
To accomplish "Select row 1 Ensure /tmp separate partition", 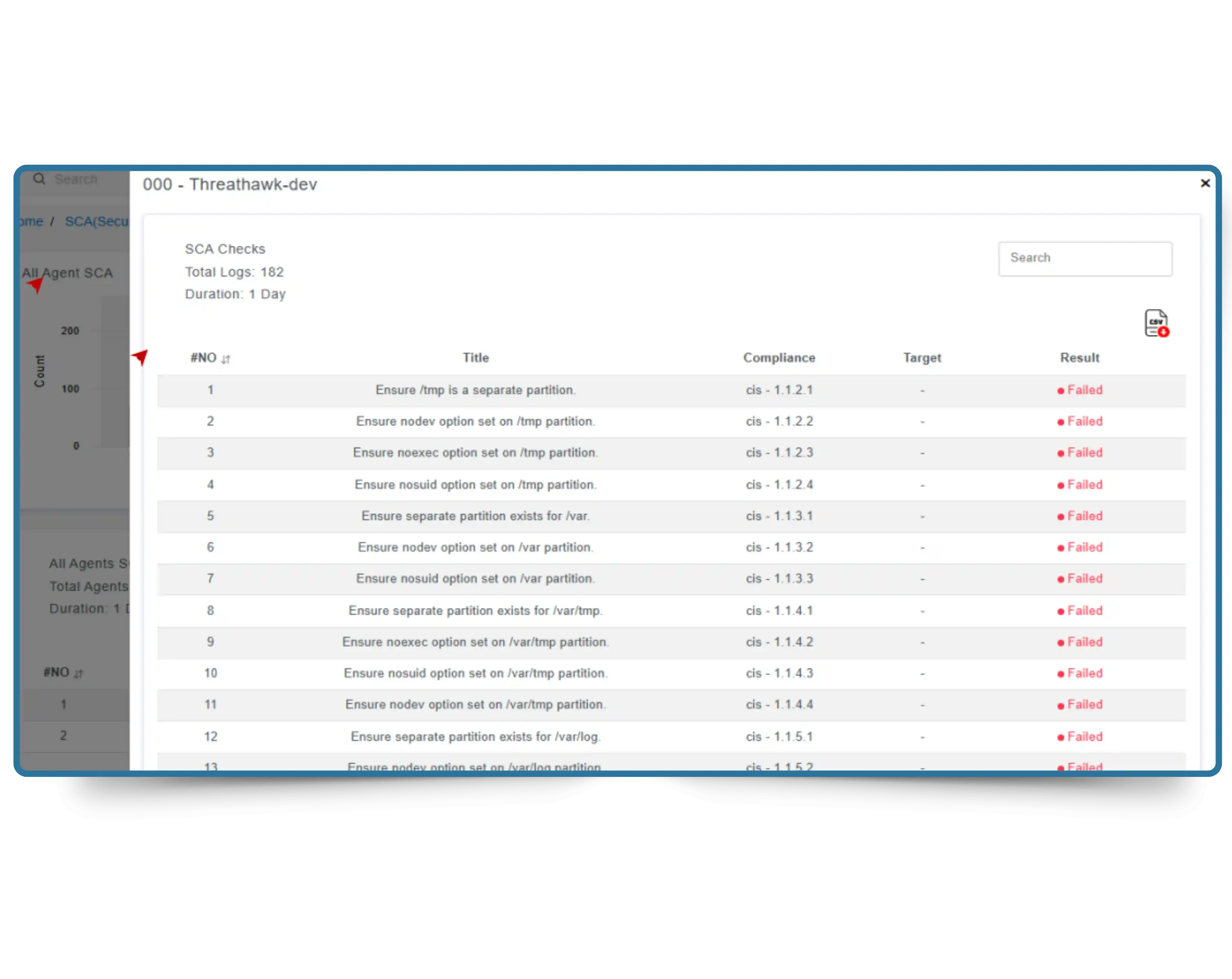I will pos(475,390).
